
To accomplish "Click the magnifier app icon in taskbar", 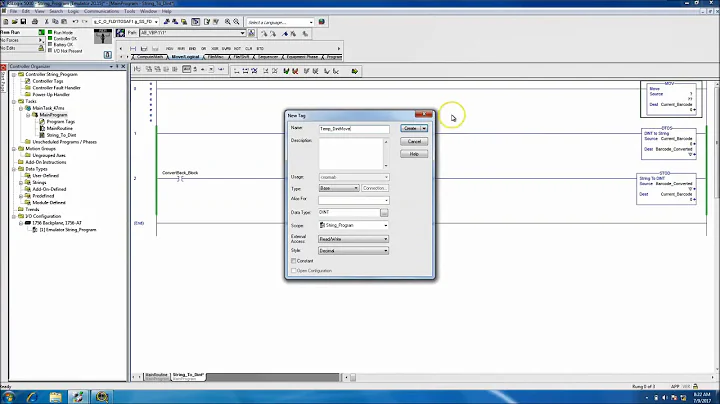I will coord(102,397).
